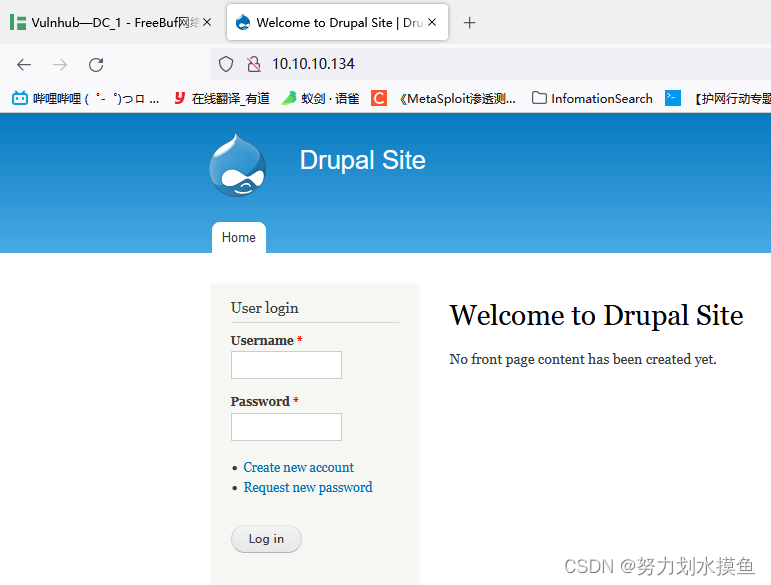
Task: Follow the Create new account link
Action: pos(298,467)
